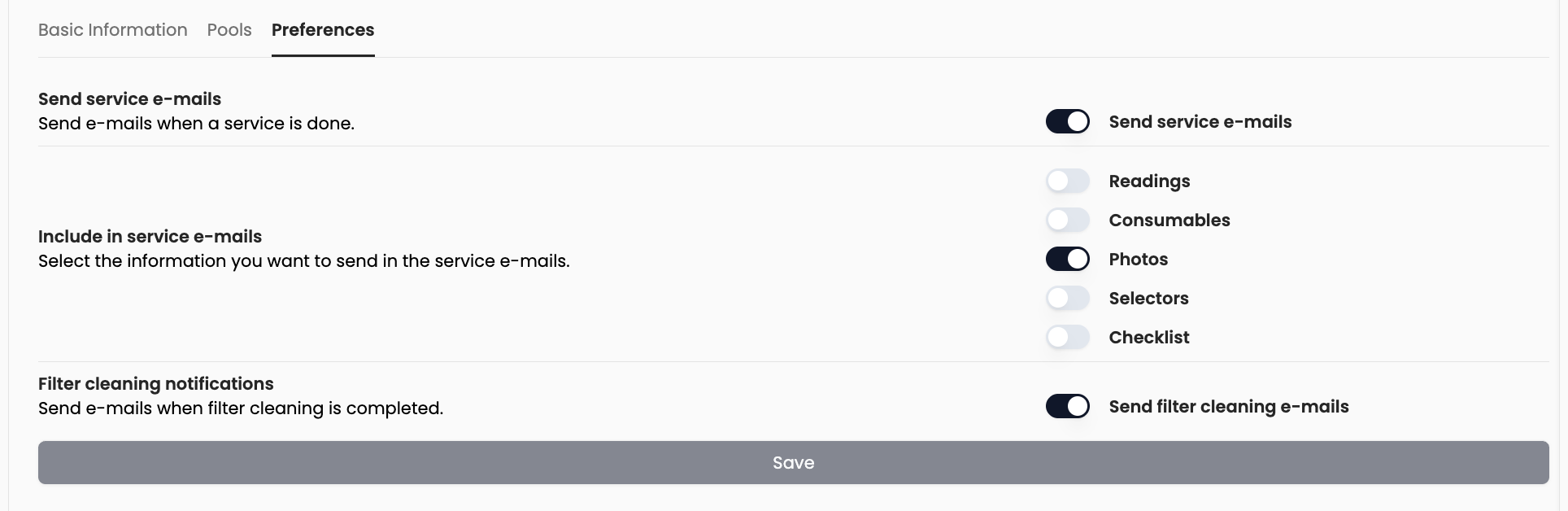This screenshot has width=1568, height=511.
Task: Click the Save button
Action: pyautogui.click(x=794, y=462)
